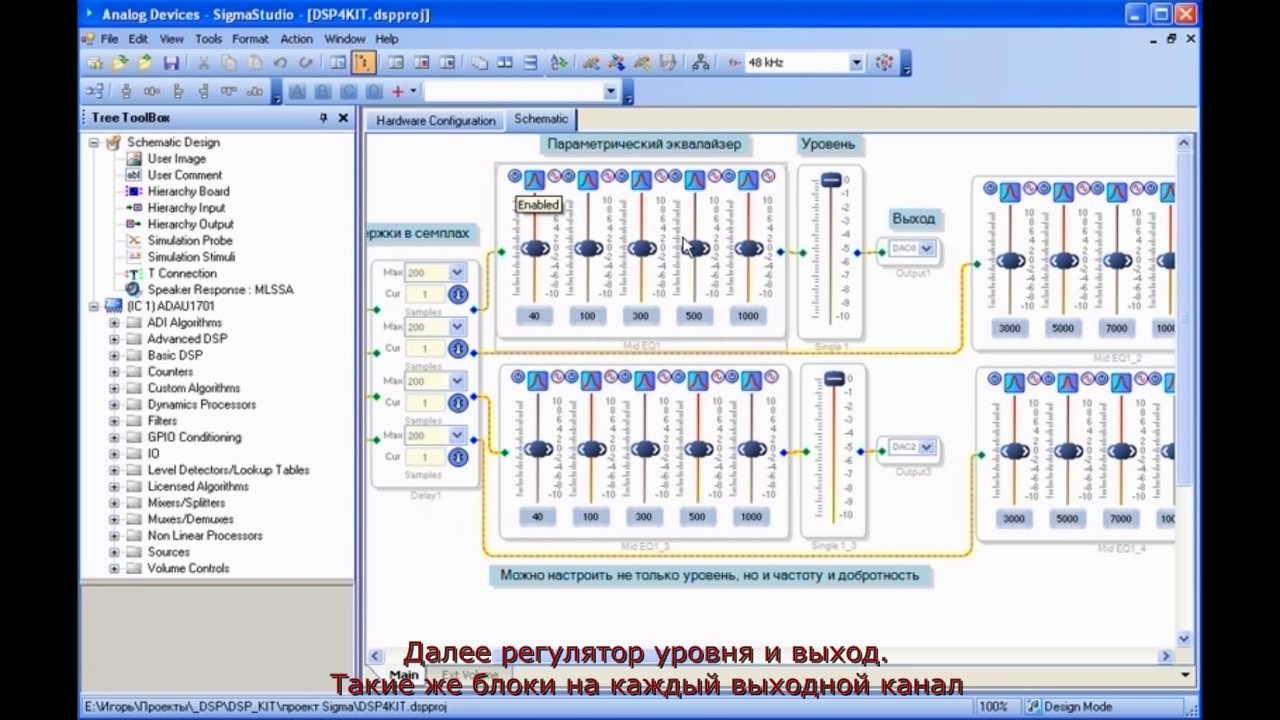Screen dimensions: 1280x720
Task: Click the Copy toolbar icon
Action: [229, 62]
